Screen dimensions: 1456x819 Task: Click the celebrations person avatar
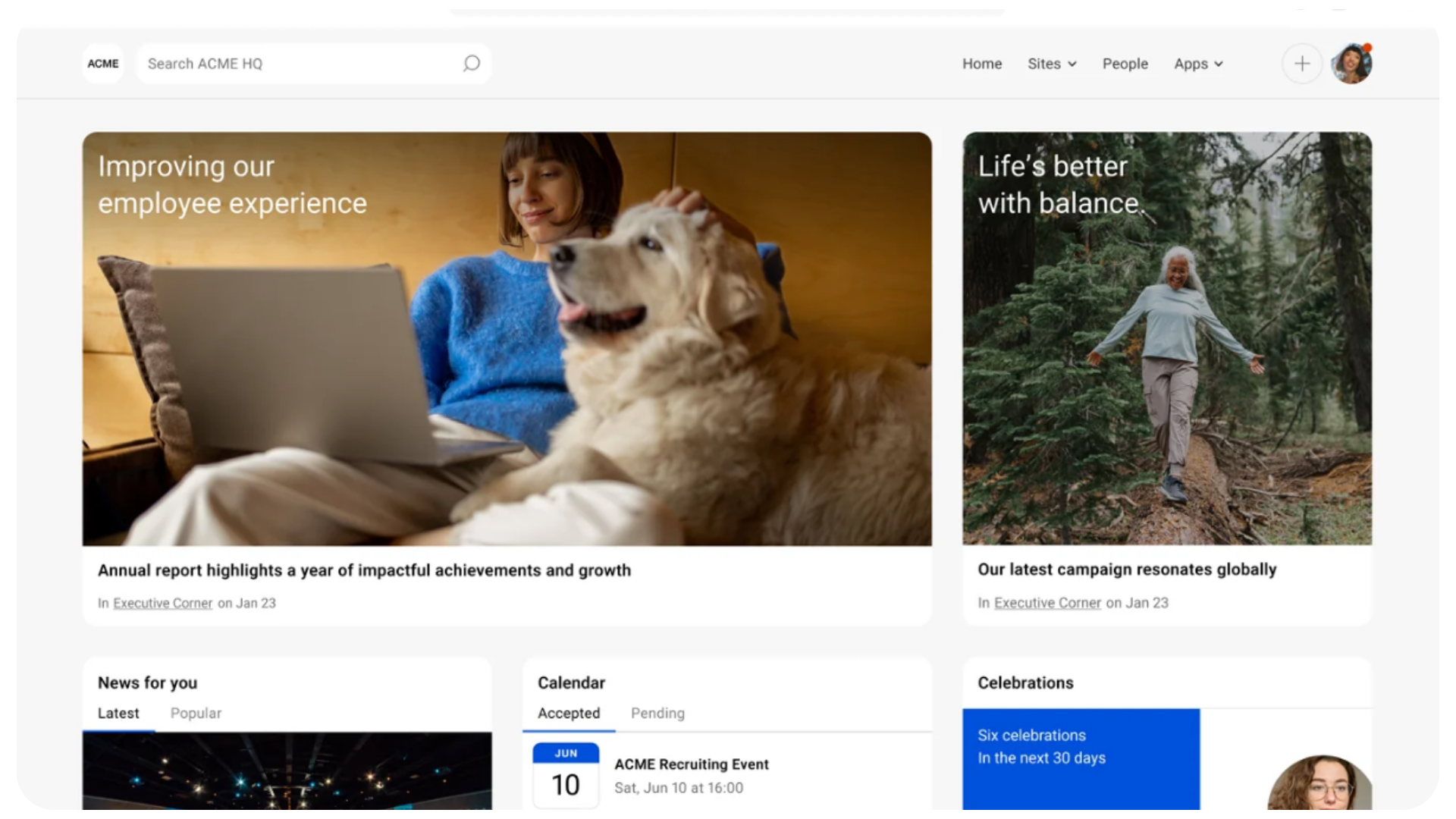(x=1319, y=783)
